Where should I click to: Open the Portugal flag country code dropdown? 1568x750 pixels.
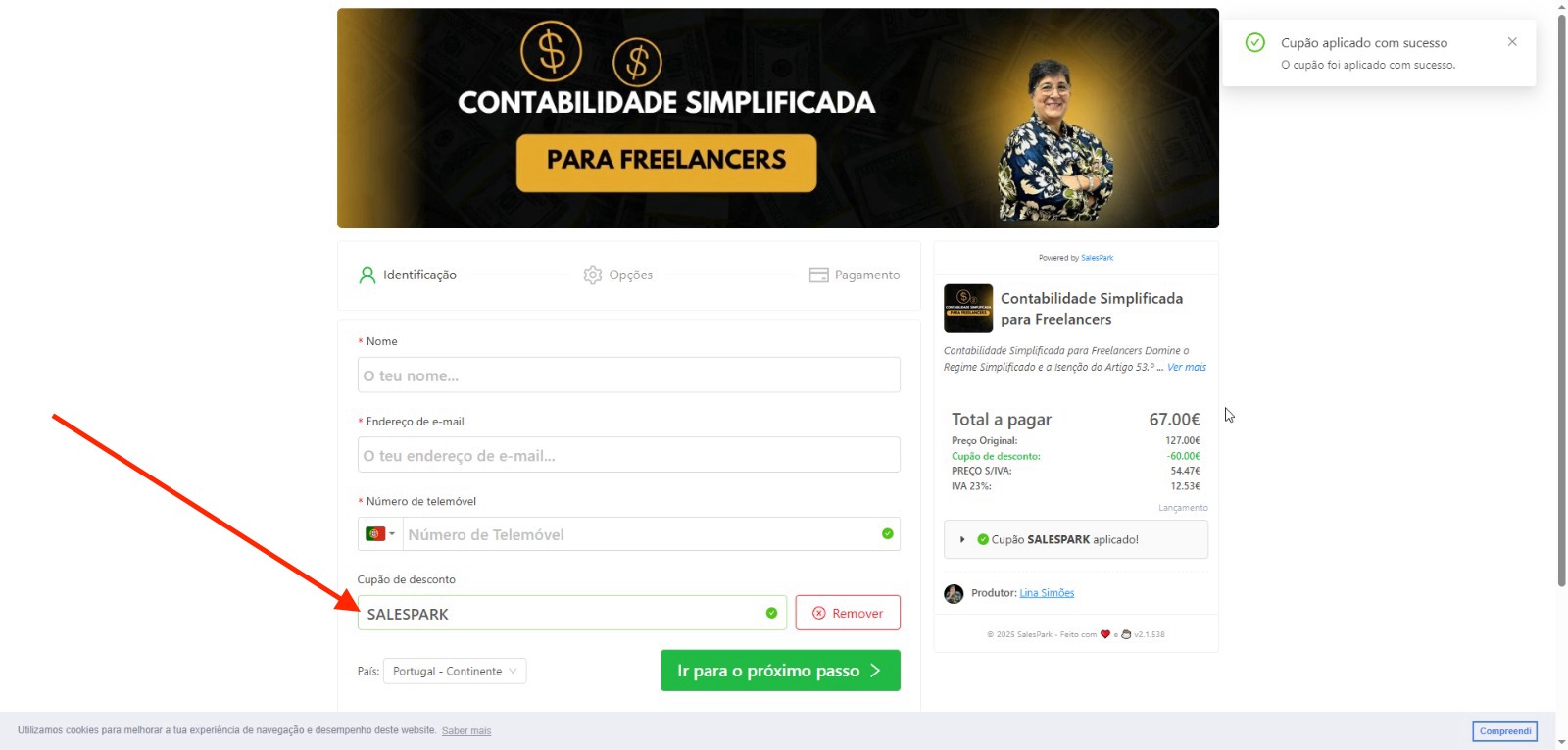click(380, 534)
